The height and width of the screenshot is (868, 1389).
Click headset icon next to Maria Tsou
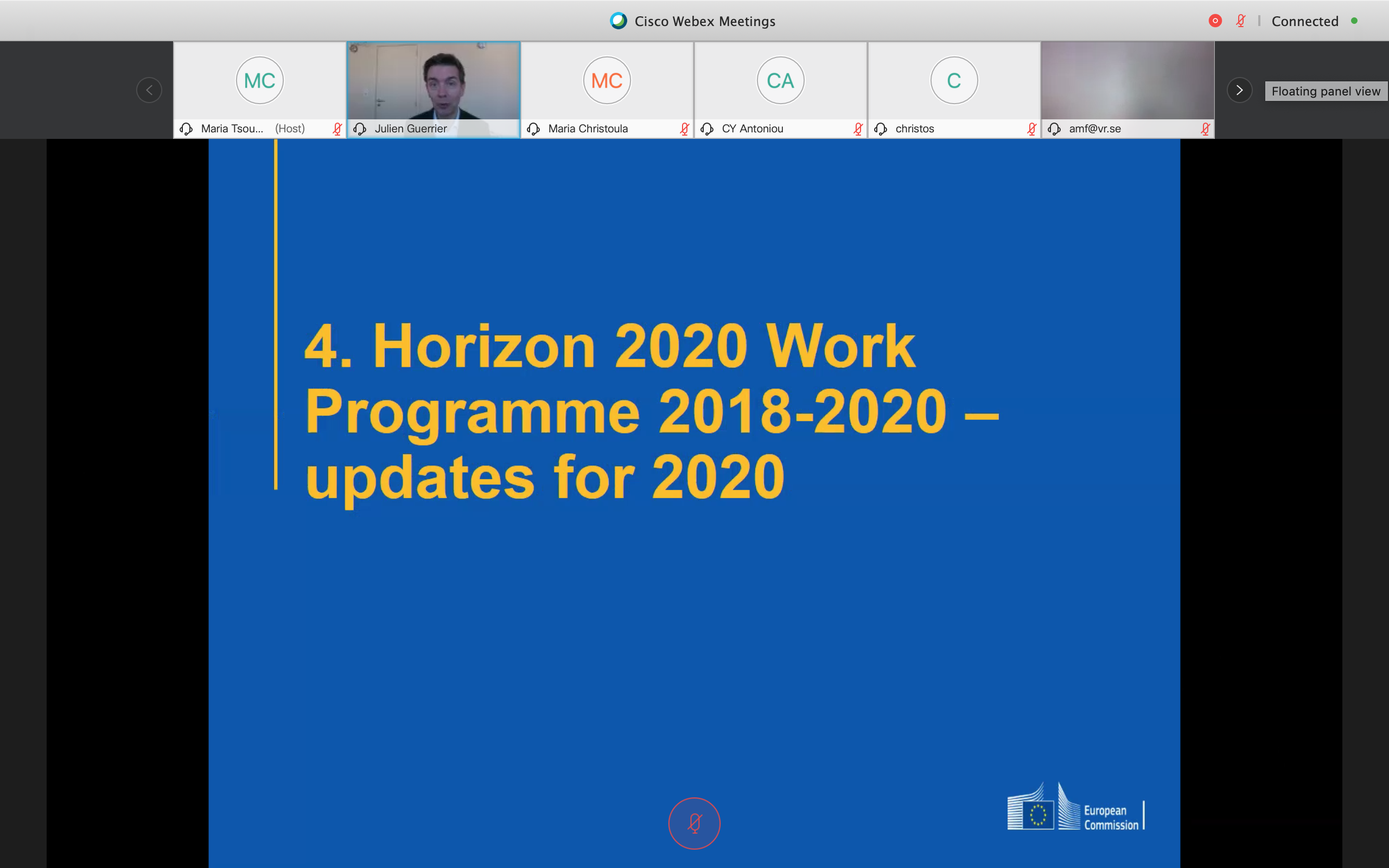tap(186, 129)
